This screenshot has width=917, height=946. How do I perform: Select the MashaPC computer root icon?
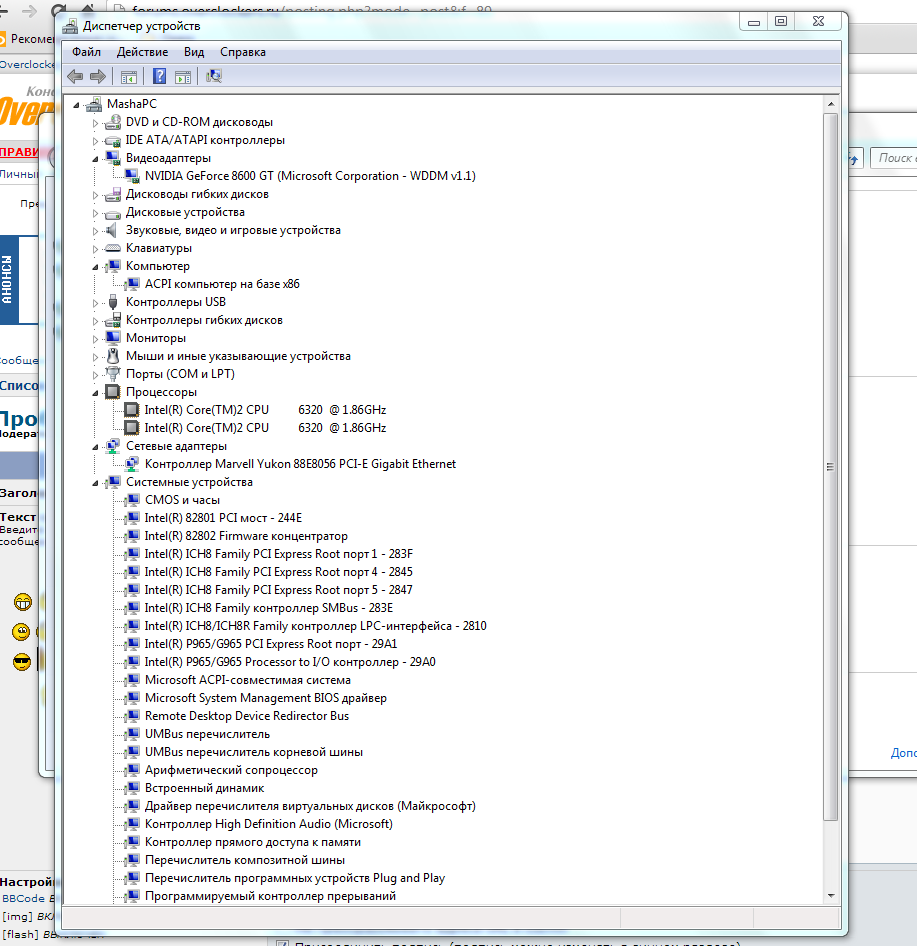click(x=94, y=104)
